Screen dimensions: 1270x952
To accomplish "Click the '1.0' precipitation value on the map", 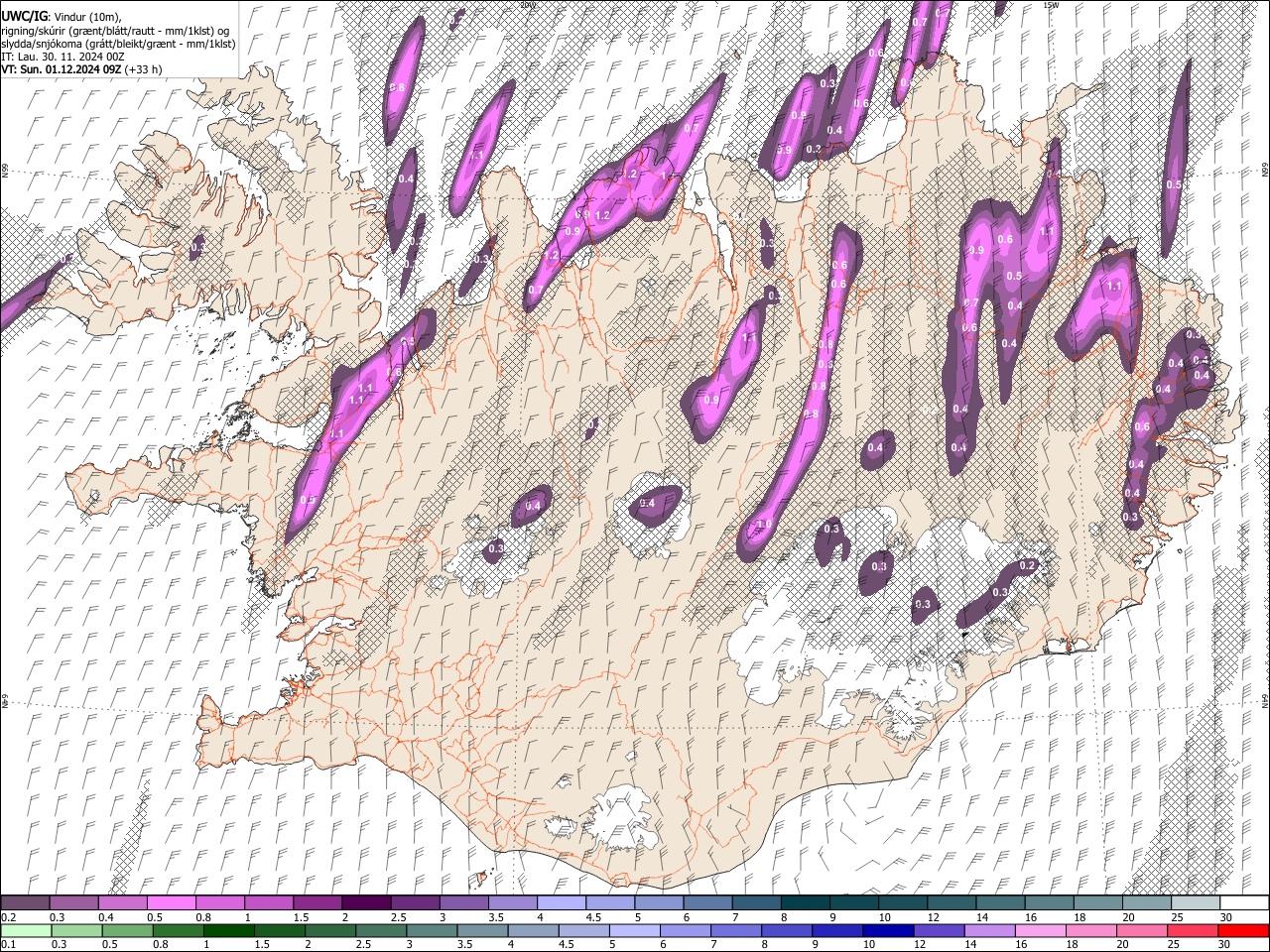I will click(x=764, y=525).
